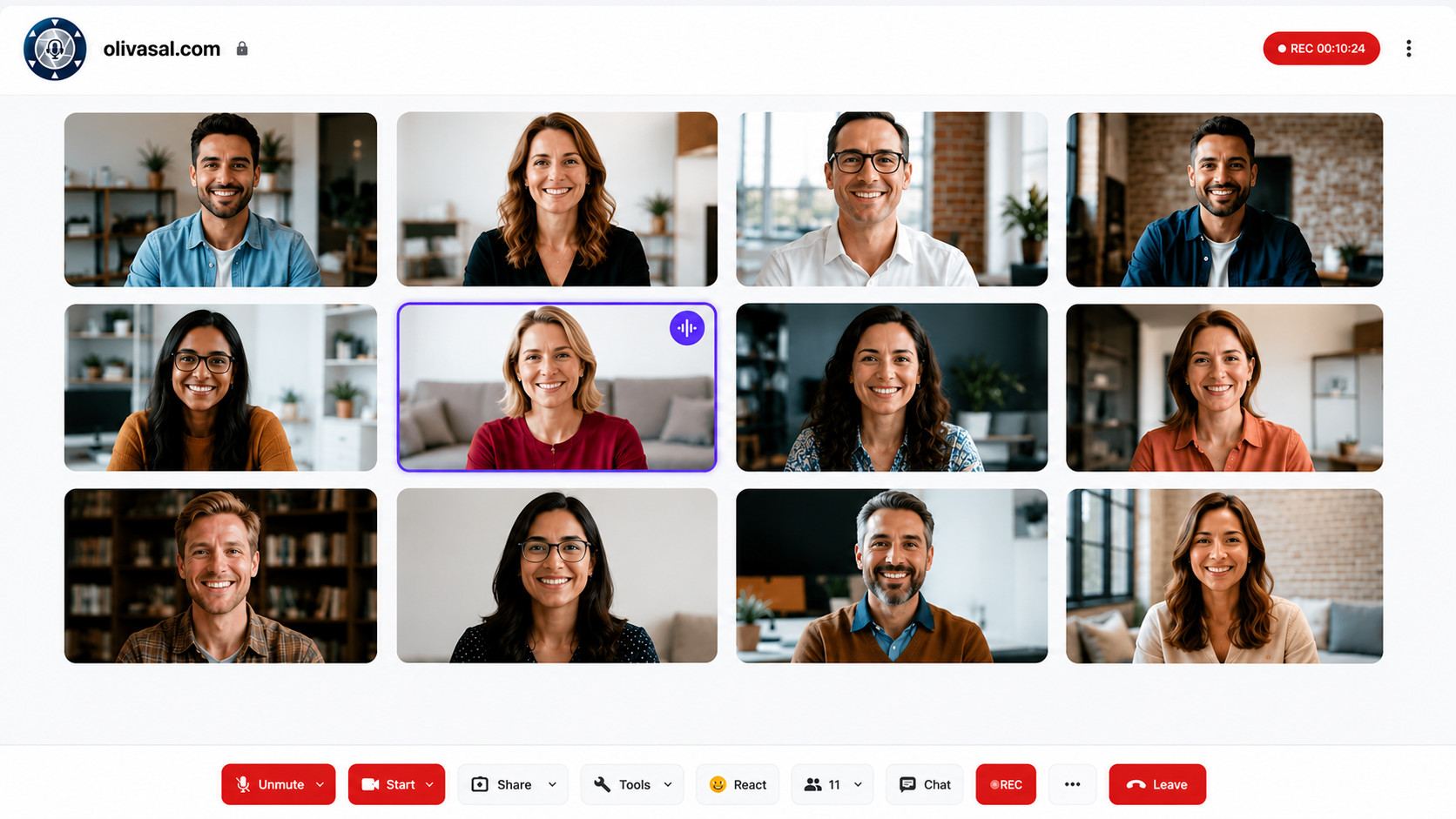Click the REC 00:10:24 recording indicator
Image resolution: width=1456 pixels, height=819 pixels.
tap(1321, 49)
